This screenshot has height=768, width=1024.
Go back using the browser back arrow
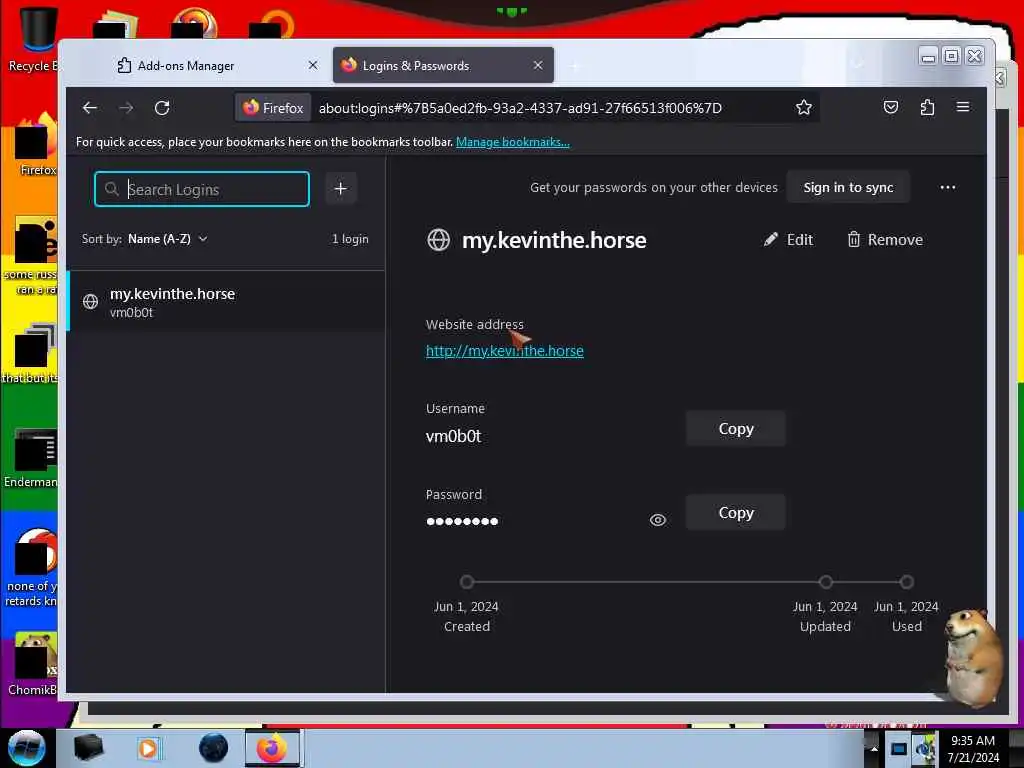(90, 108)
